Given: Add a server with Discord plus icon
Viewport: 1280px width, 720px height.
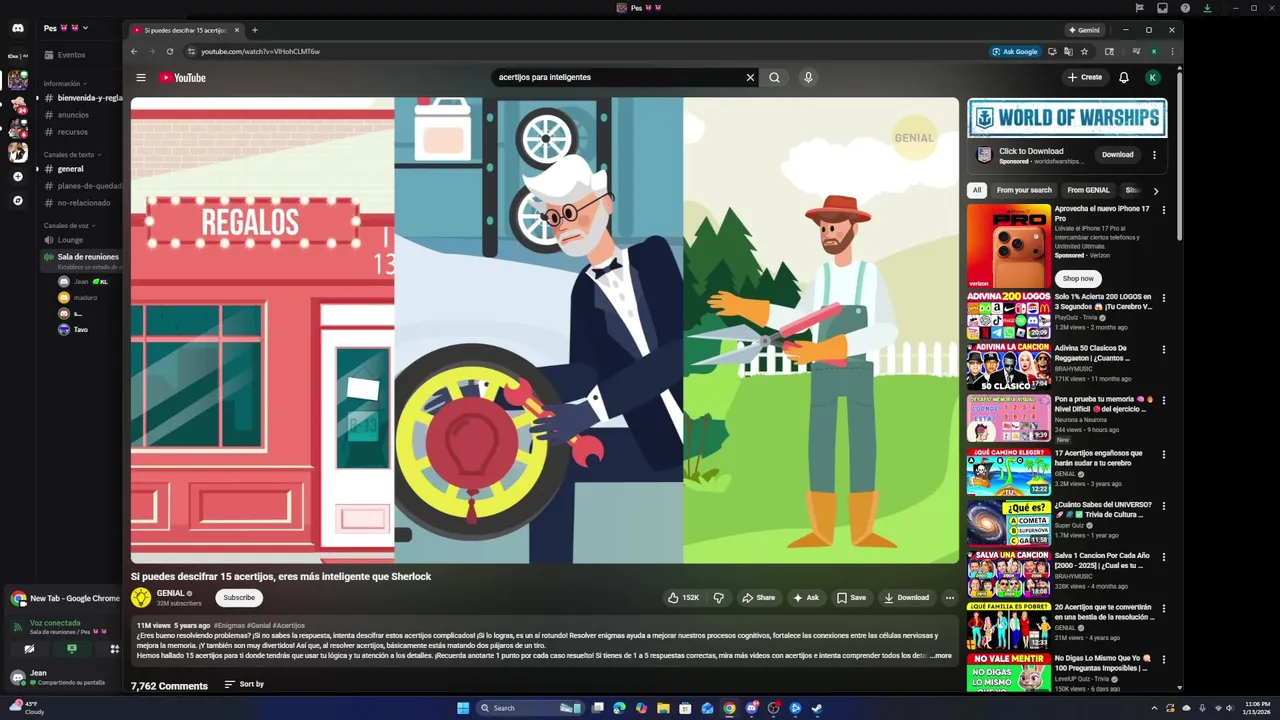Looking at the screenshot, I should 17,176.
